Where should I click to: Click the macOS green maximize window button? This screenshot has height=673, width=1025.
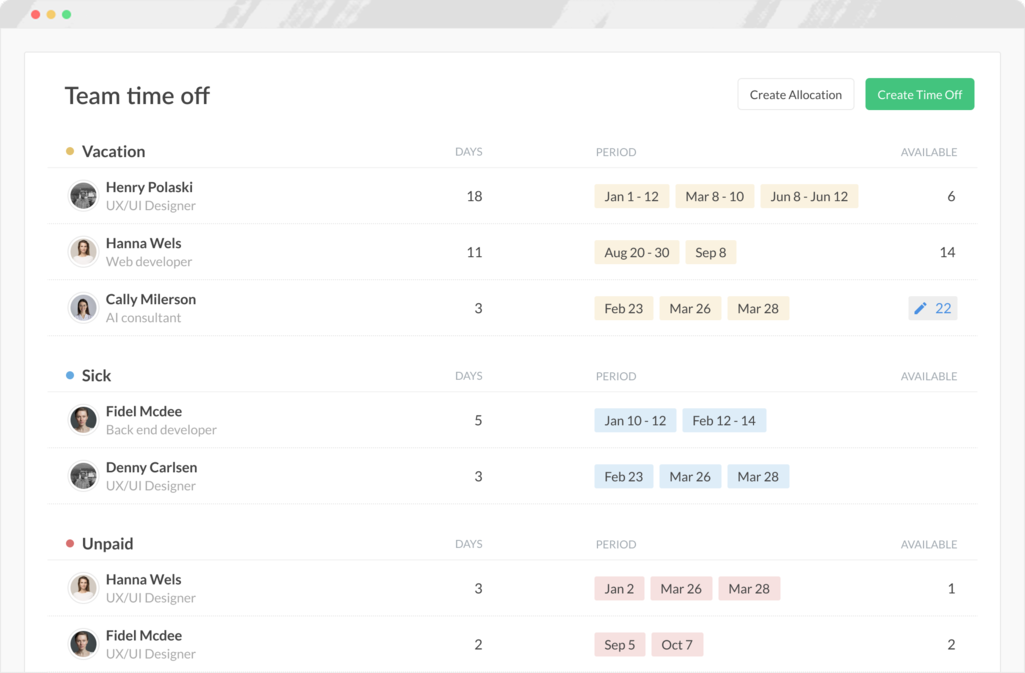pos(66,15)
